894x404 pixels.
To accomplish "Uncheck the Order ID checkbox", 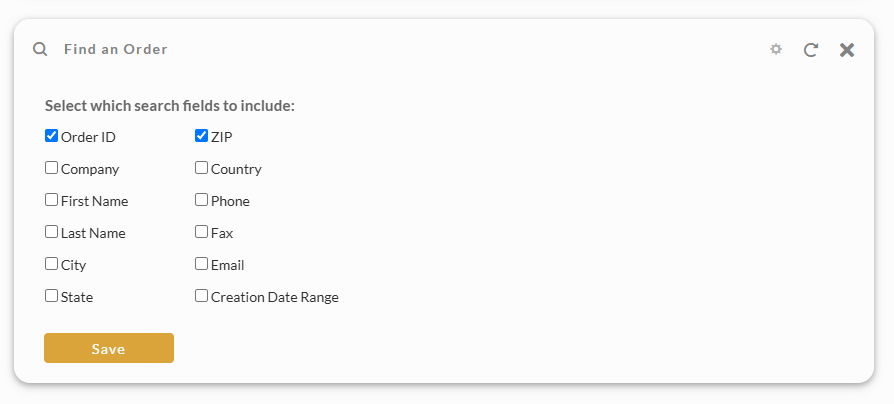I will click(x=51, y=136).
